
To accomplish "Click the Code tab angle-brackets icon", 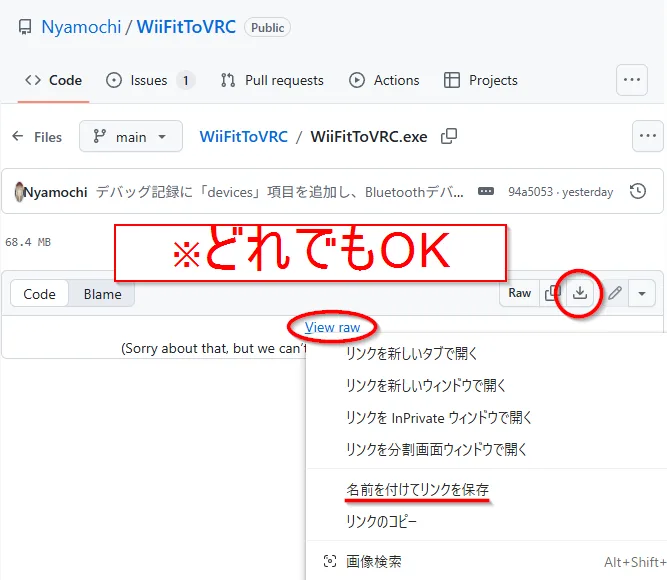I will tap(33, 80).
